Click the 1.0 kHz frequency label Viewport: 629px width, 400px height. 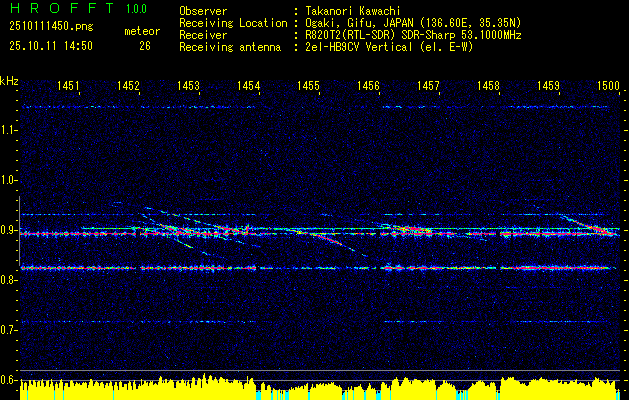[x=8, y=181]
